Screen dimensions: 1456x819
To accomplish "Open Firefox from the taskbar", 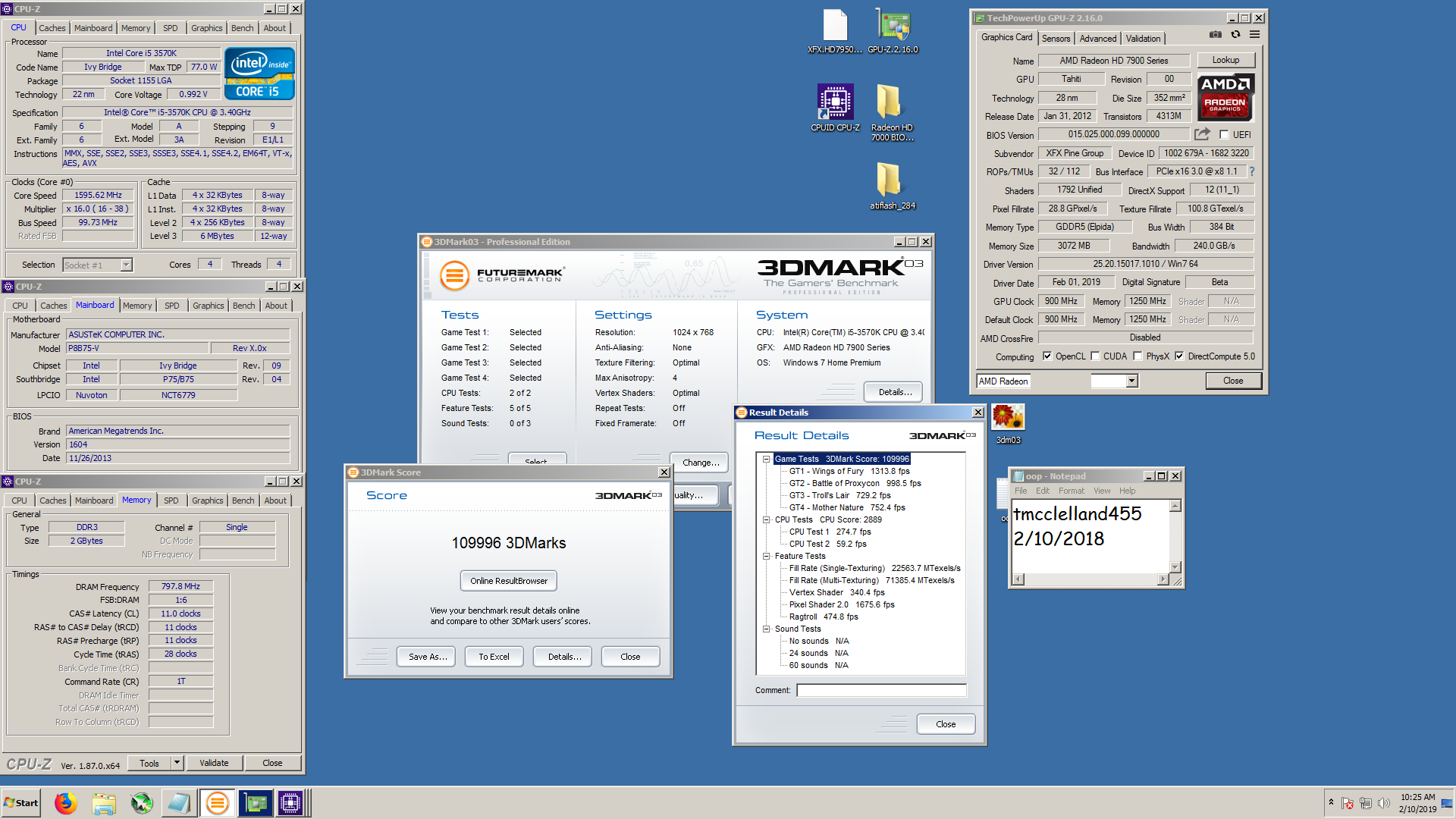I will [66, 803].
